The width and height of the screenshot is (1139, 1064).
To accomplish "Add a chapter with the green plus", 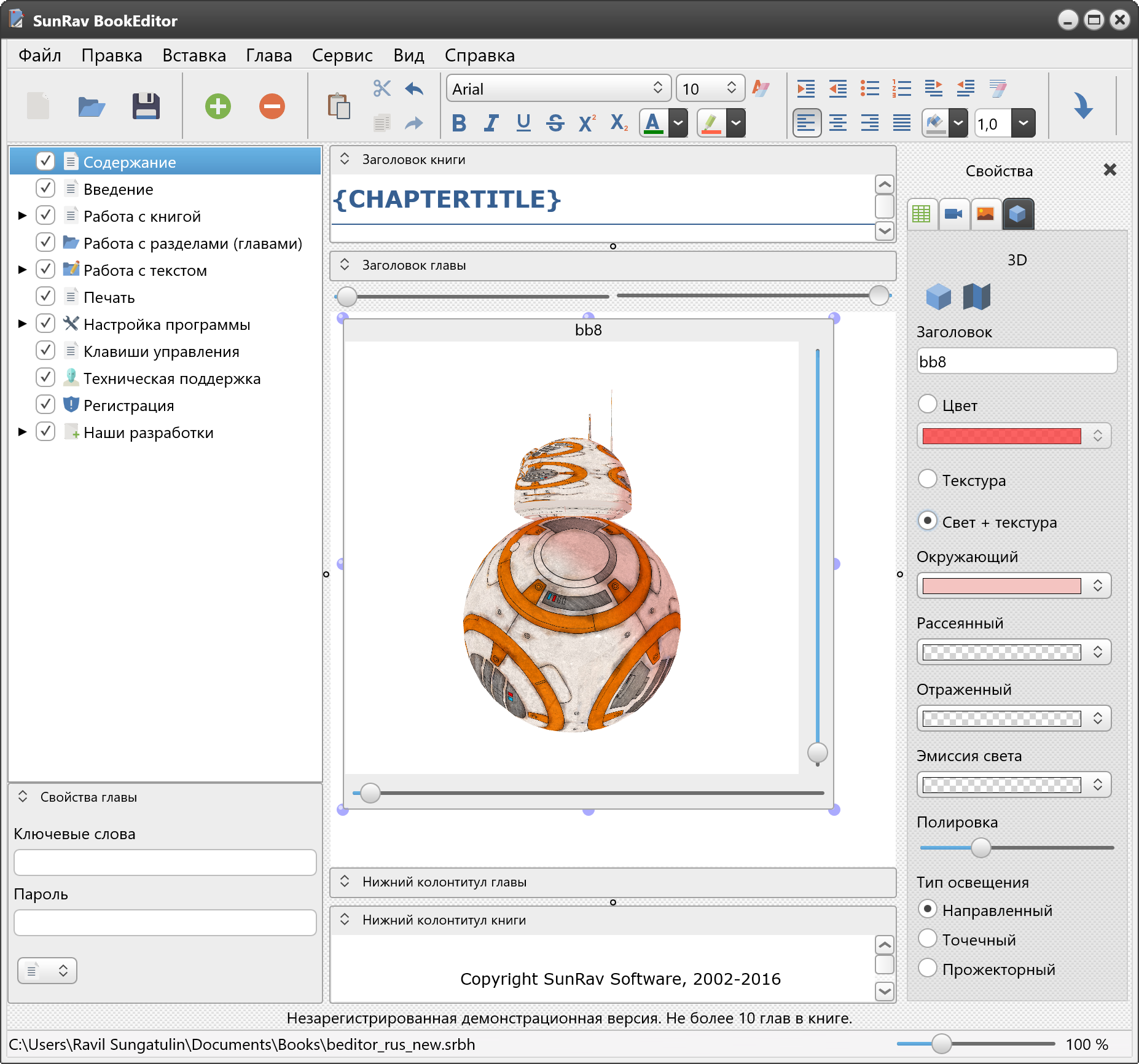I will click(218, 106).
